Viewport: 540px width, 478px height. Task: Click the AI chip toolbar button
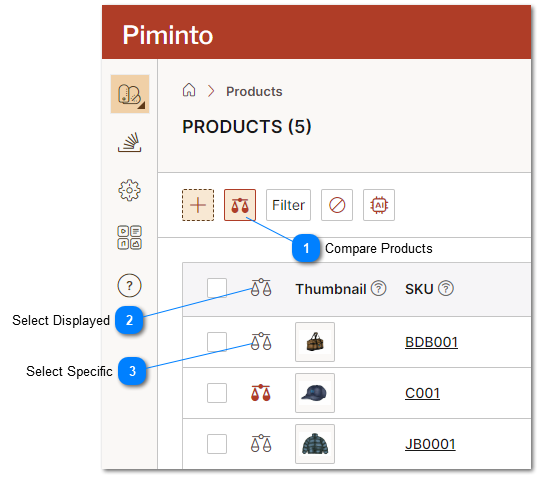point(379,205)
